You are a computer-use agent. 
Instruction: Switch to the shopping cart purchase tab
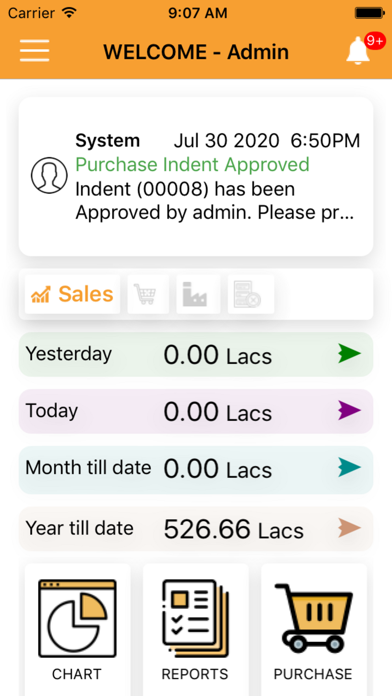[x=148, y=294]
